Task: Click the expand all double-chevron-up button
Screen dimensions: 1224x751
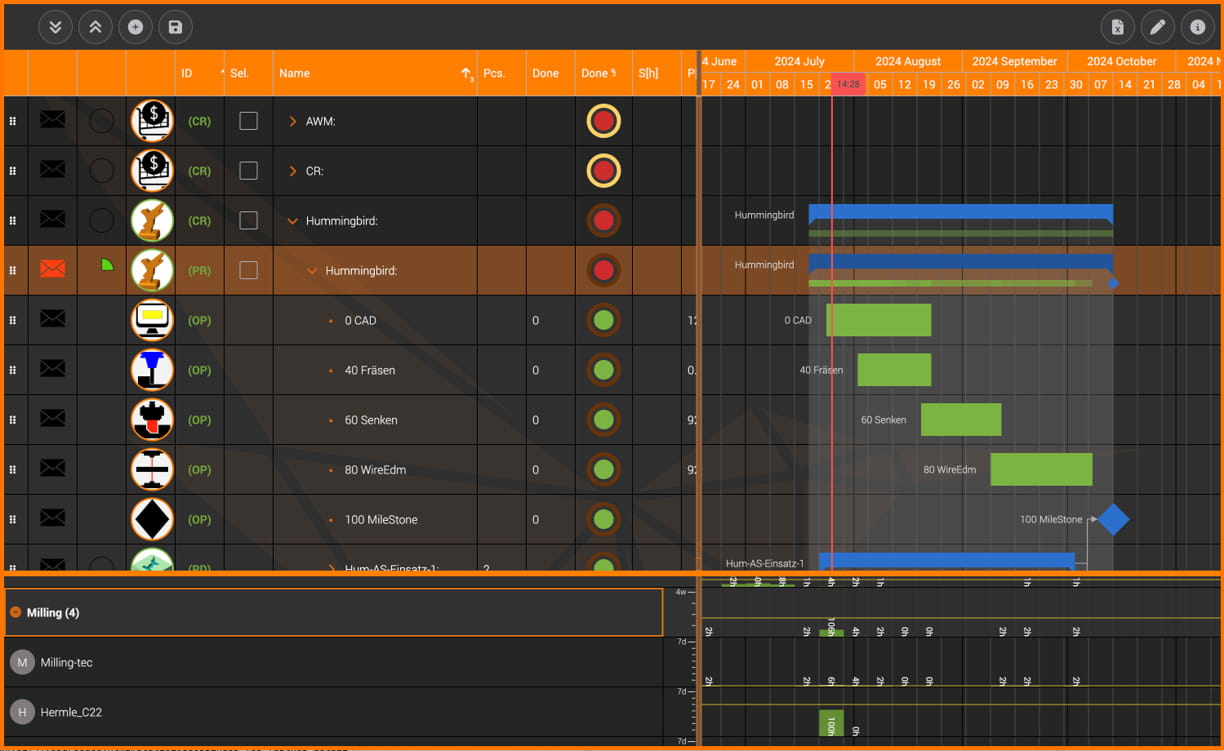Action: coord(95,27)
